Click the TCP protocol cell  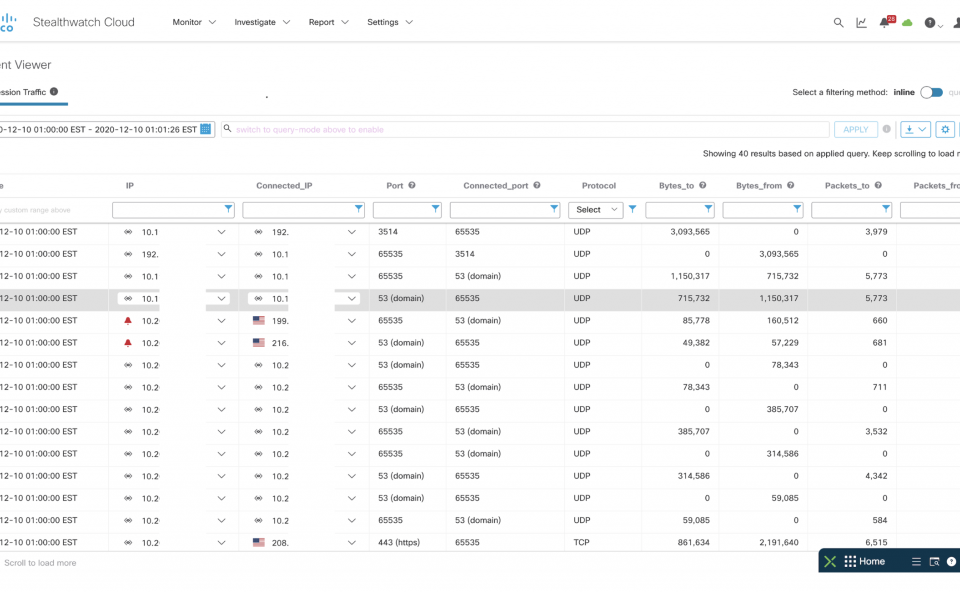pos(581,542)
